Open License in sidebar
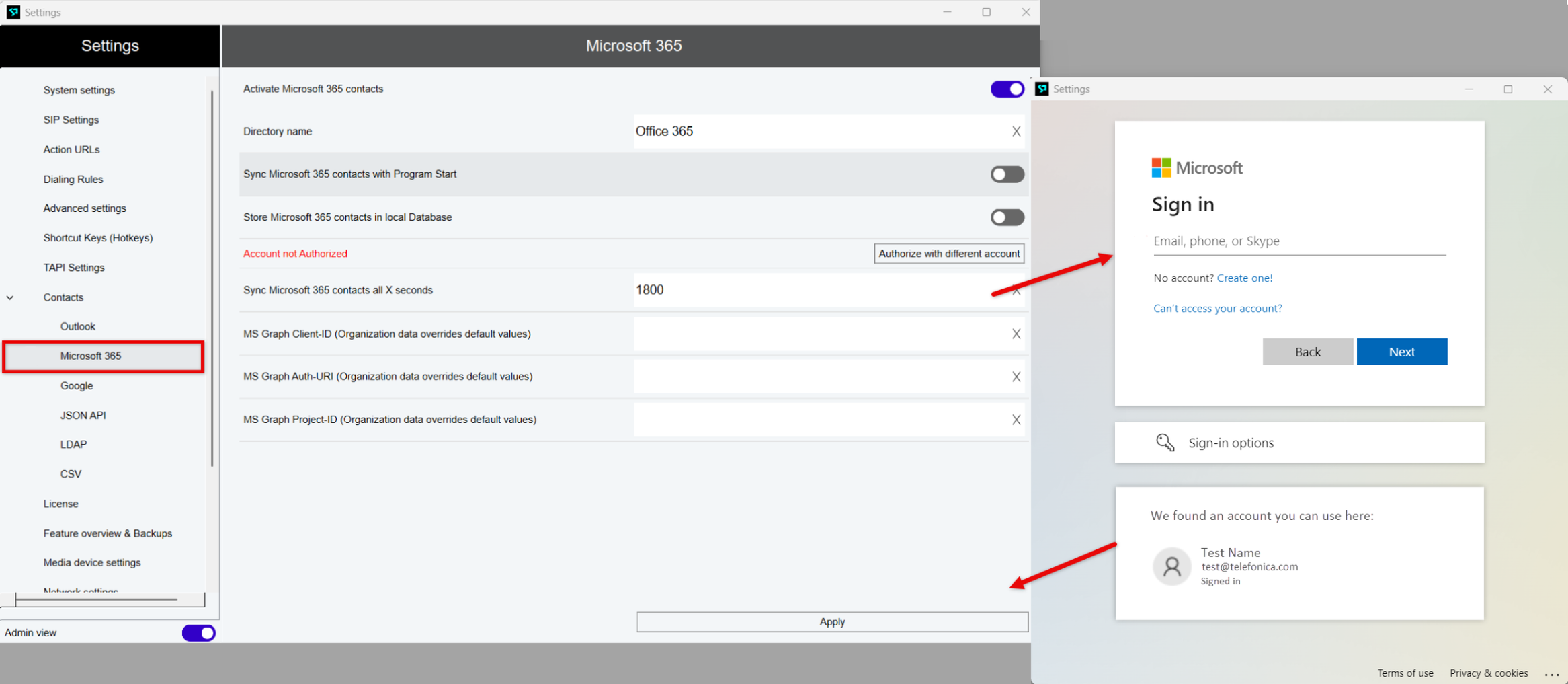This screenshot has height=684, width=1568. [60, 504]
